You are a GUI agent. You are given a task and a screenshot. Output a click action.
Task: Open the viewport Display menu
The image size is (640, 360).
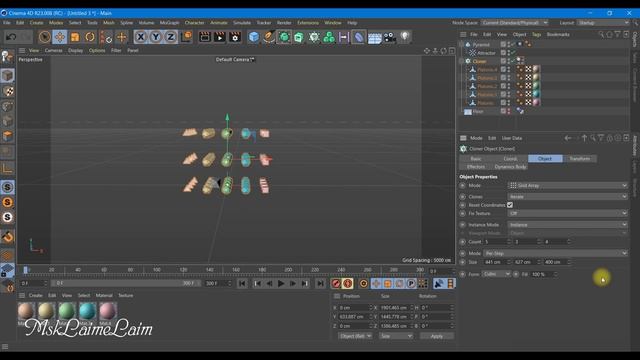(75, 51)
